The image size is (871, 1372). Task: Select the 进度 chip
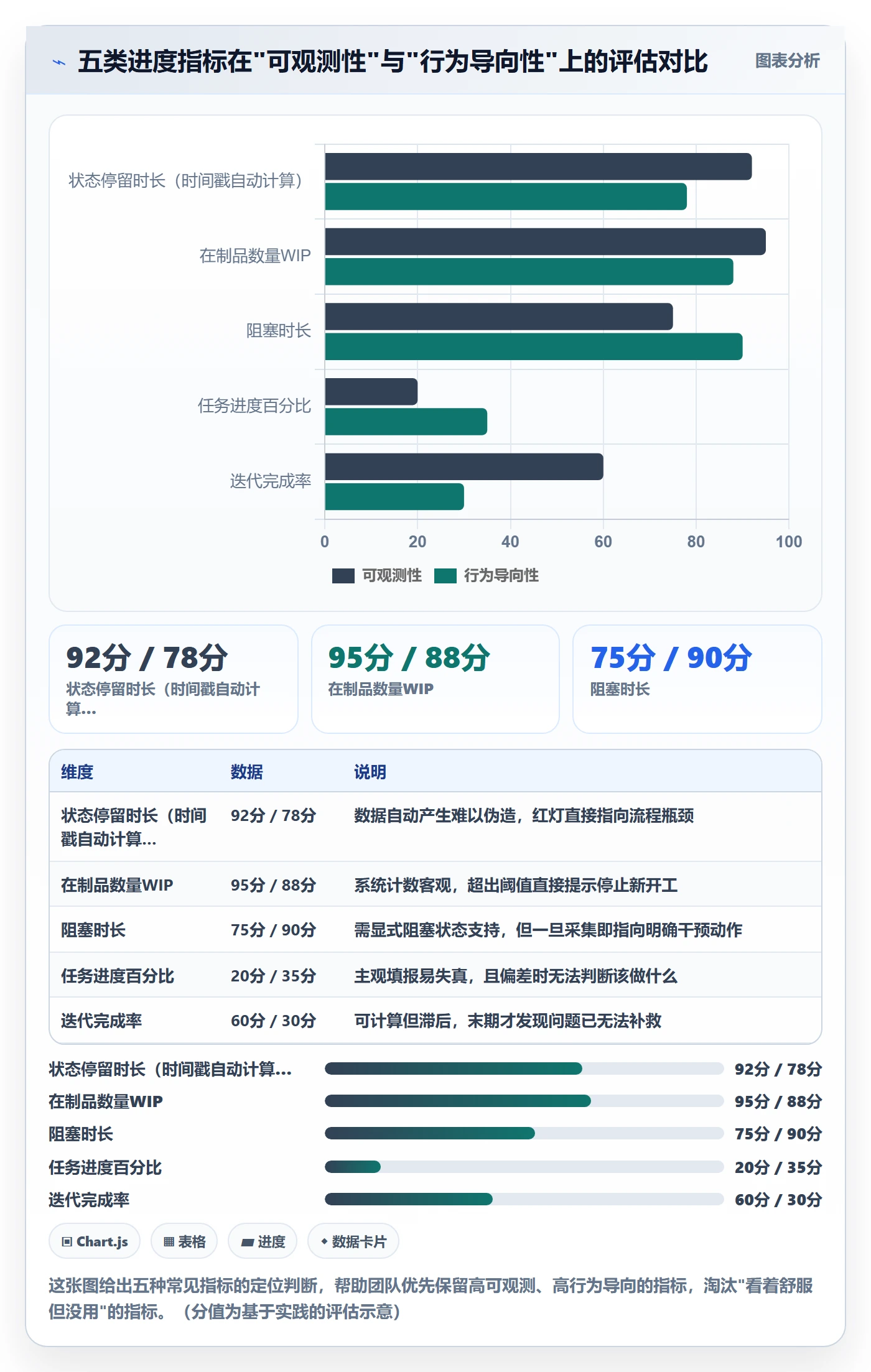point(263,1241)
